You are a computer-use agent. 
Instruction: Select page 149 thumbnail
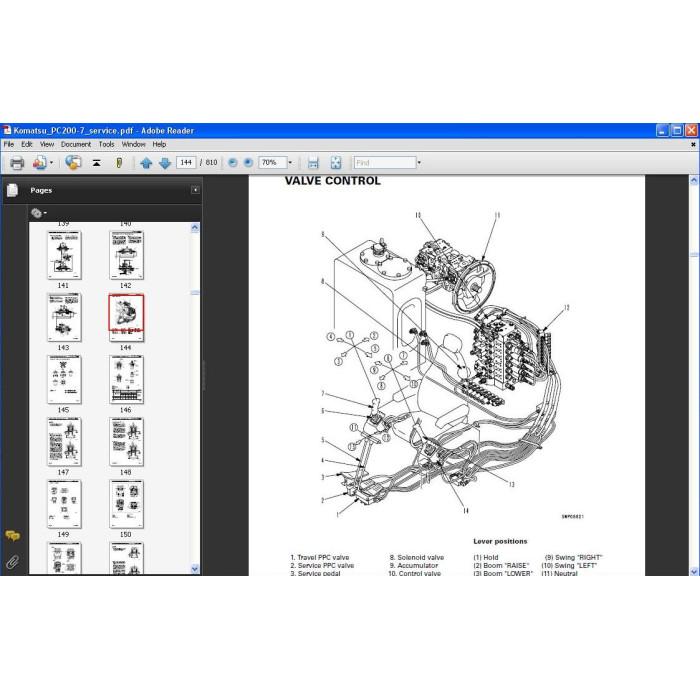64,504
